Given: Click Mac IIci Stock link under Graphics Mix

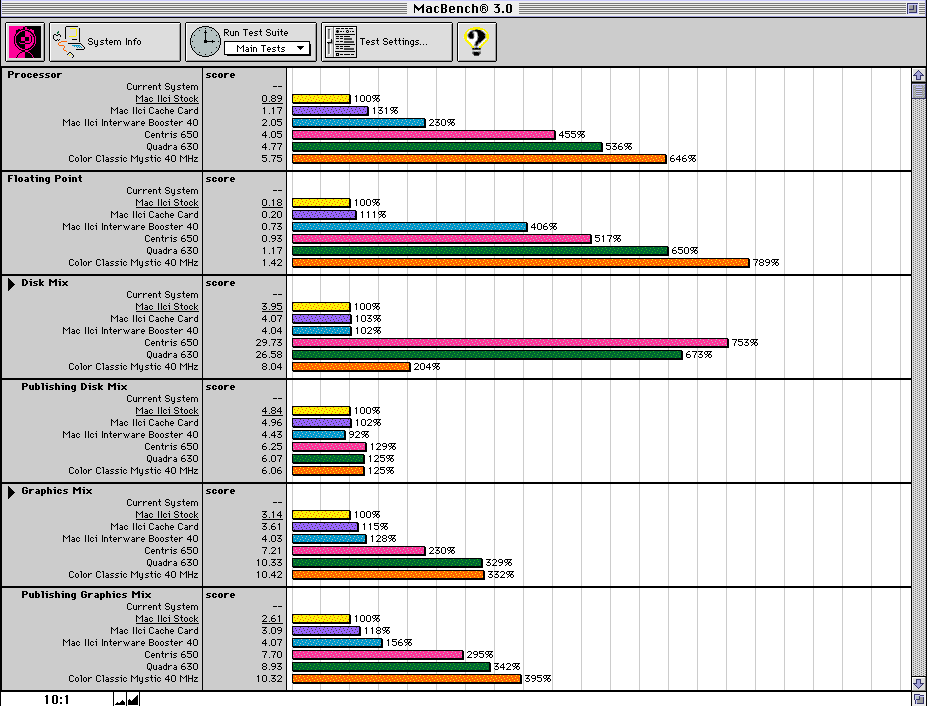Looking at the screenshot, I should point(167,515).
